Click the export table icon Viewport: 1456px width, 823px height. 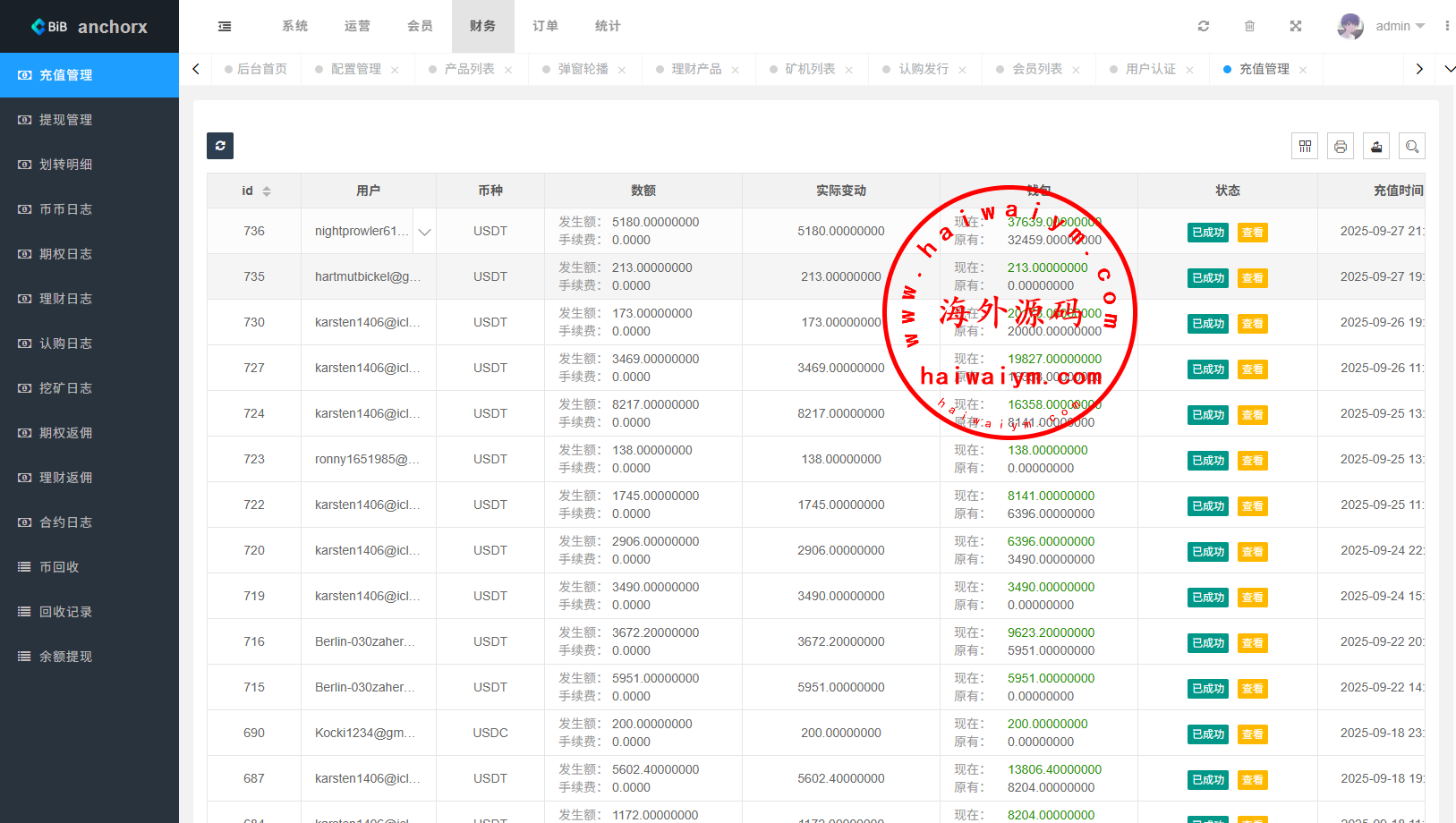click(1376, 147)
